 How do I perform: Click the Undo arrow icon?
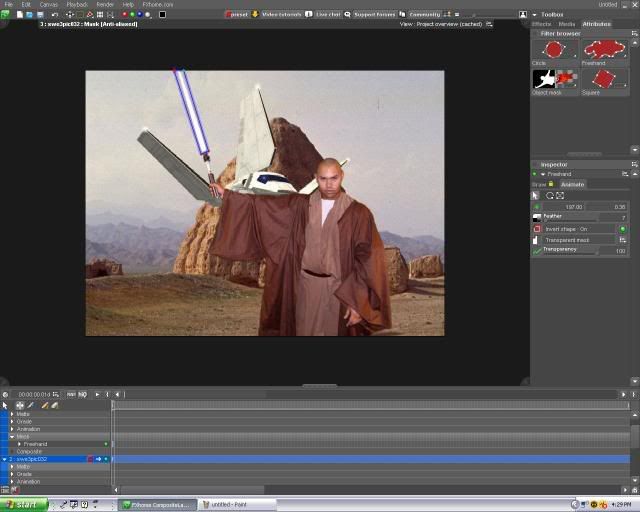point(55,14)
